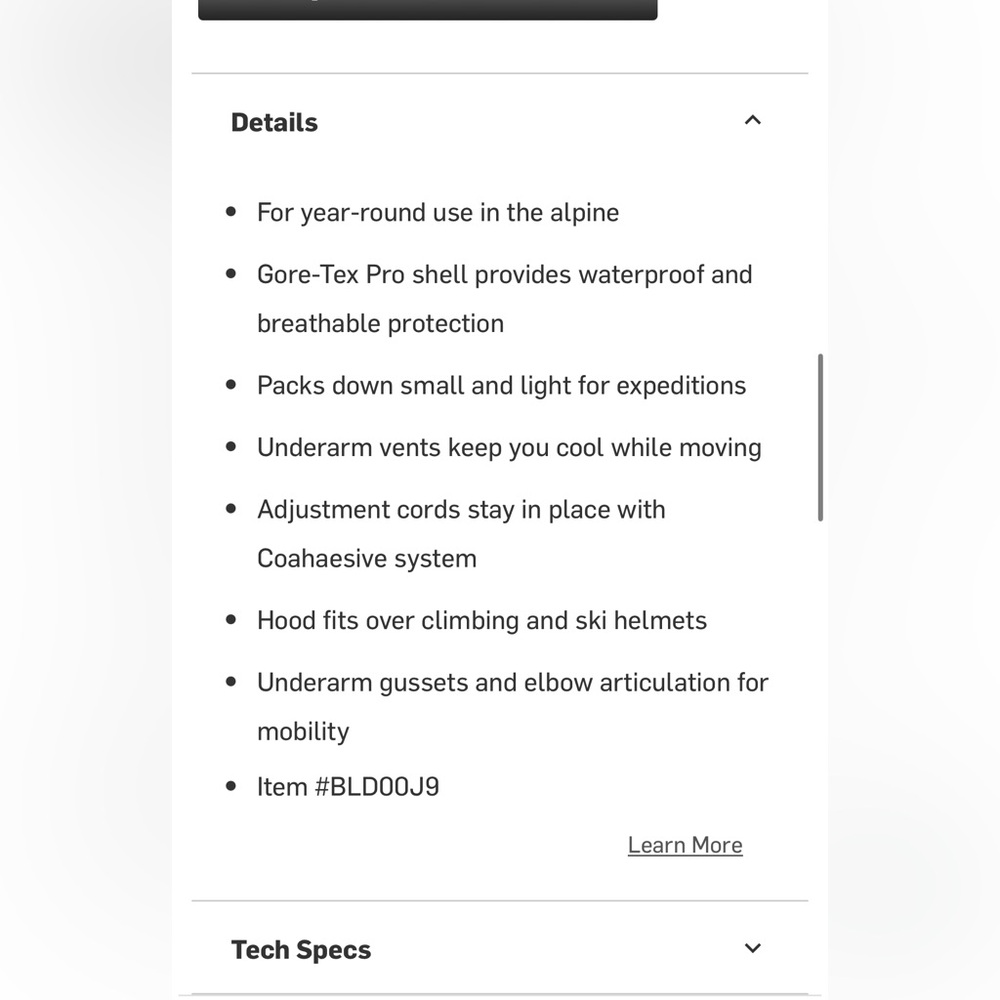Select the 'Coahaesive system' text
This screenshot has width=1000, height=1000.
tap(367, 558)
